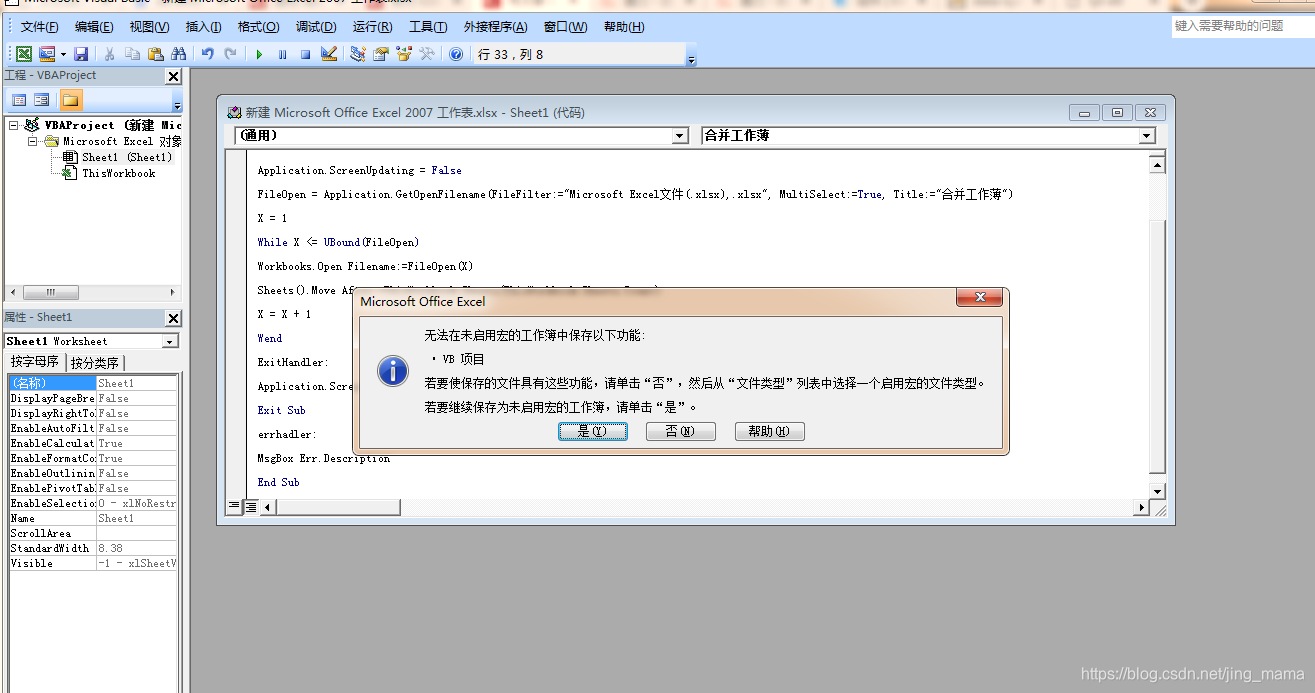
Task: Select the EnableCalculation property row
Action: point(93,443)
